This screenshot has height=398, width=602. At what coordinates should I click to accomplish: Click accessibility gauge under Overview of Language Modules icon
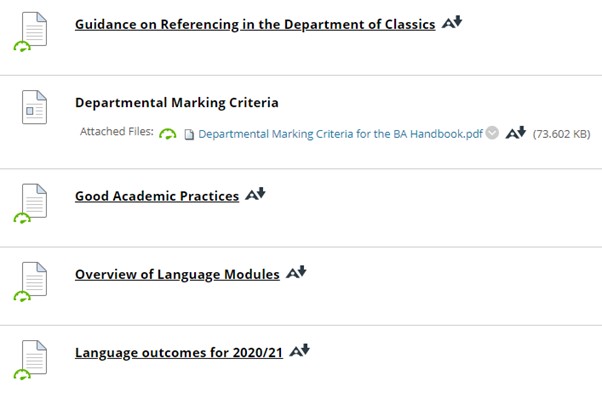[x=22, y=296]
